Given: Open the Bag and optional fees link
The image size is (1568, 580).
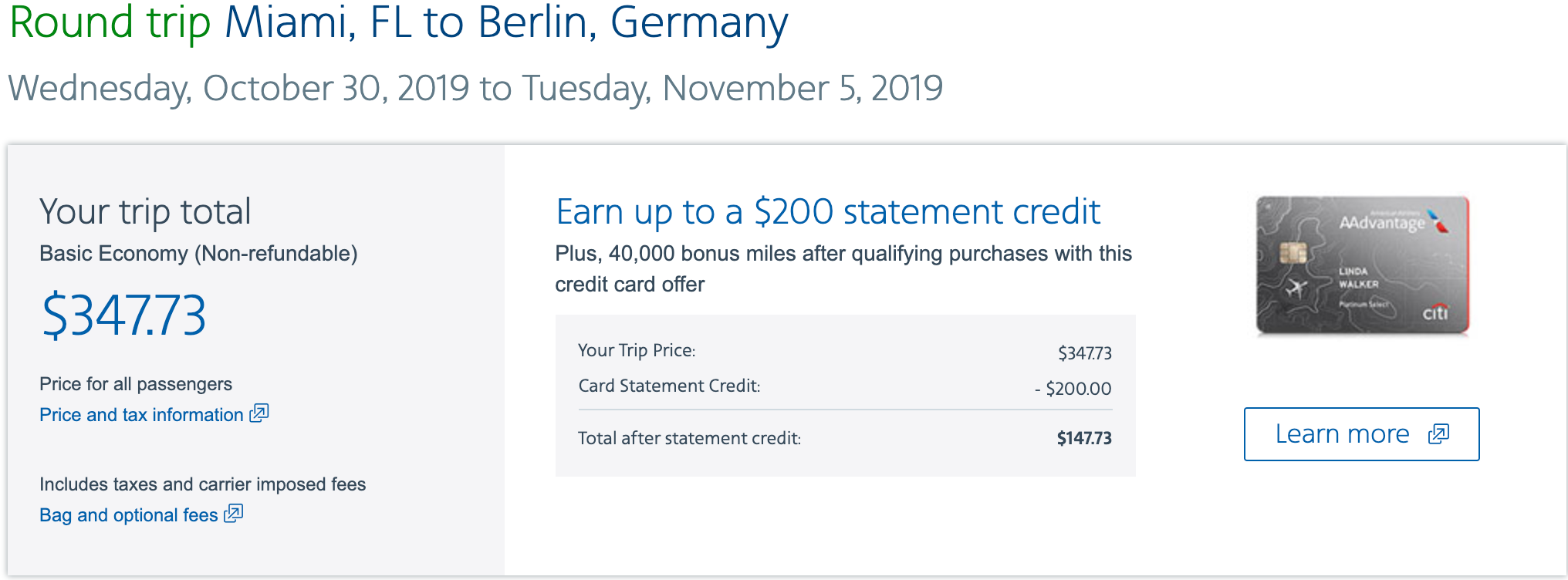Looking at the screenshot, I should pyautogui.click(x=129, y=515).
